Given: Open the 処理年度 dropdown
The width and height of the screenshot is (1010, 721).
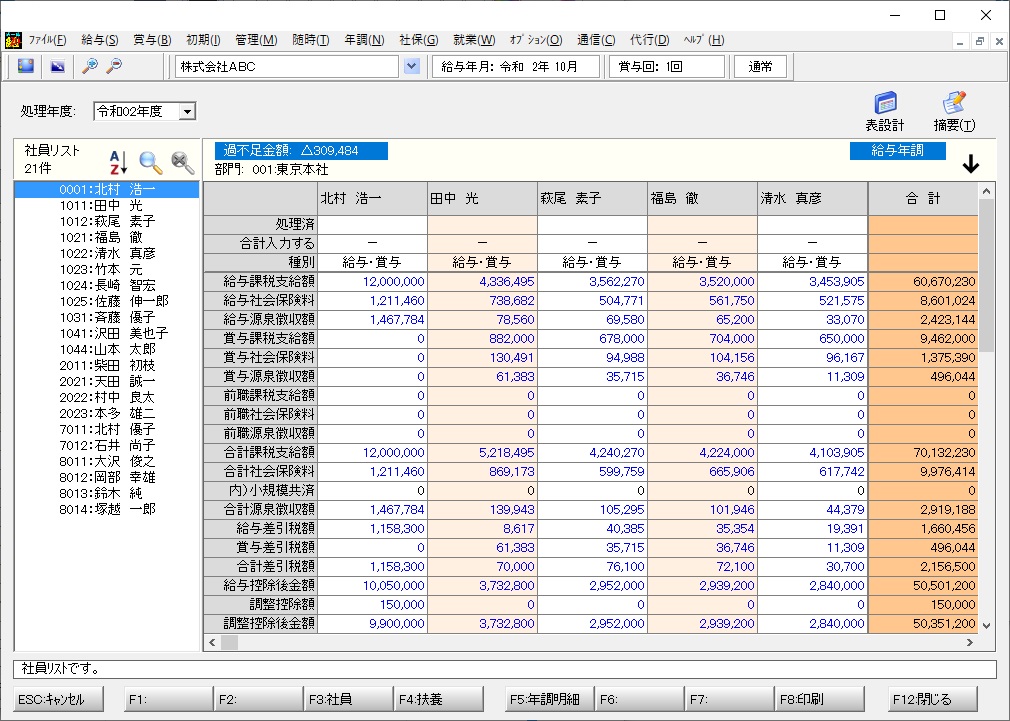Looking at the screenshot, I should [x=187, y=111].
